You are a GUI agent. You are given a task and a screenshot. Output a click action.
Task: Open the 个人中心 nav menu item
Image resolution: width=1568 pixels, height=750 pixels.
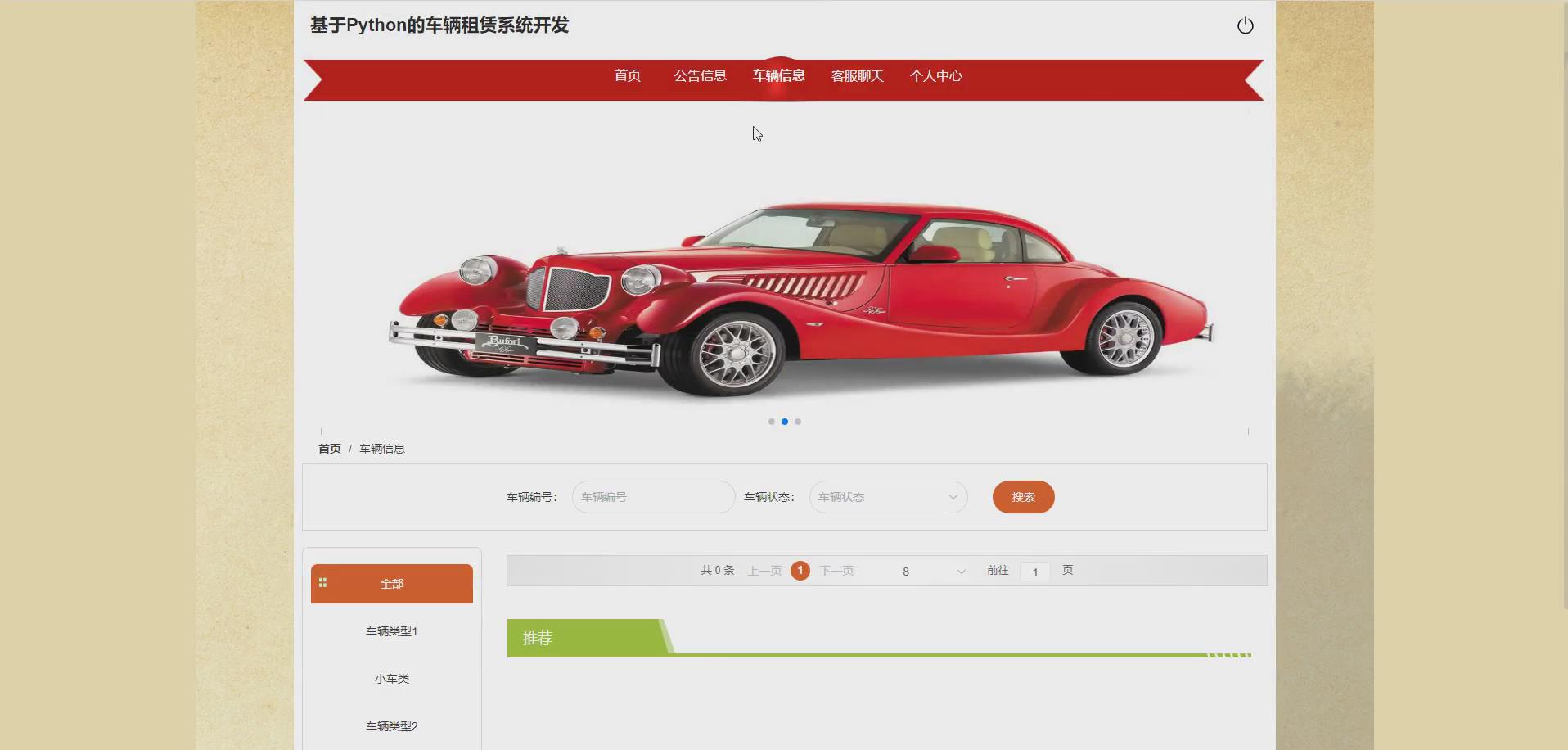(x=936, y=75)
